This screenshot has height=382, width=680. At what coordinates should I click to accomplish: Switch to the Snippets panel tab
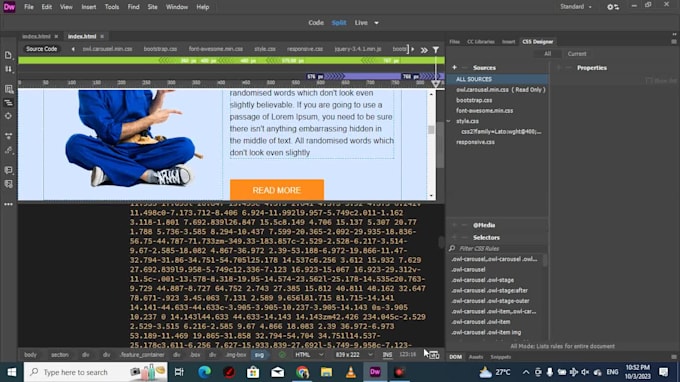tap(500, 357)
